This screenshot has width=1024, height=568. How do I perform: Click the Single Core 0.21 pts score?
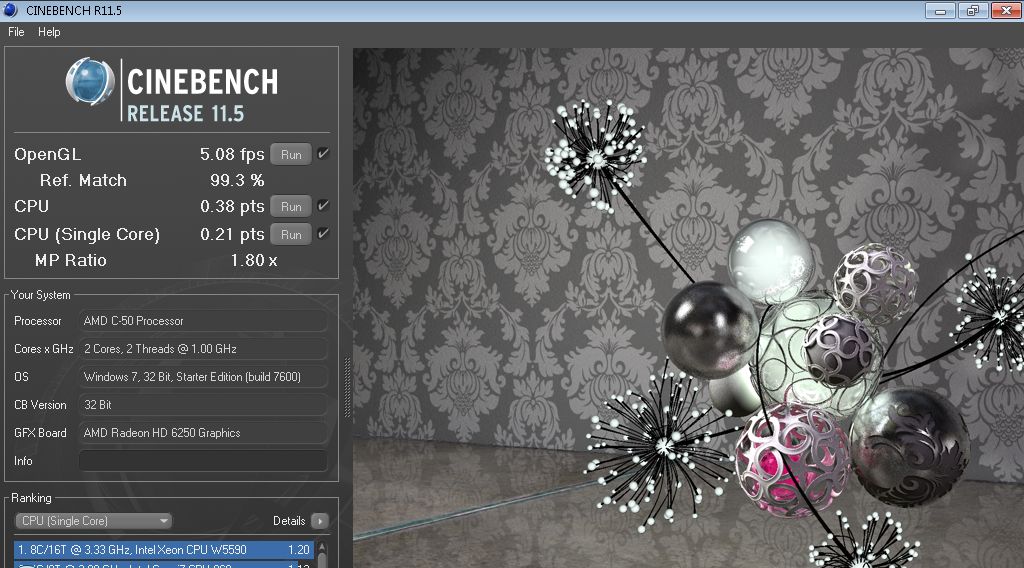[232, 234]
